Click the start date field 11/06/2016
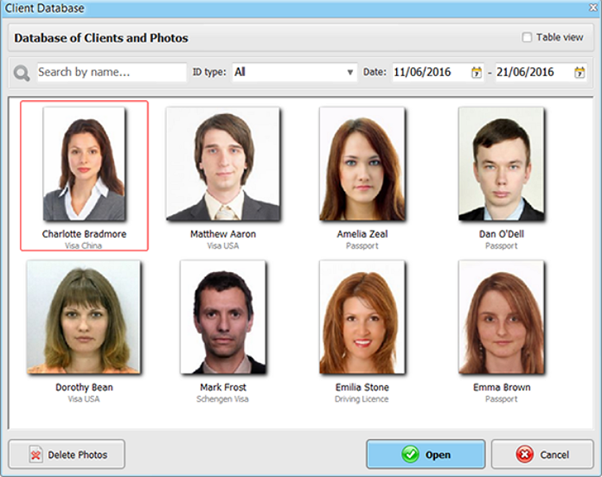Screen dimensions: 602x477 point(427,73)
